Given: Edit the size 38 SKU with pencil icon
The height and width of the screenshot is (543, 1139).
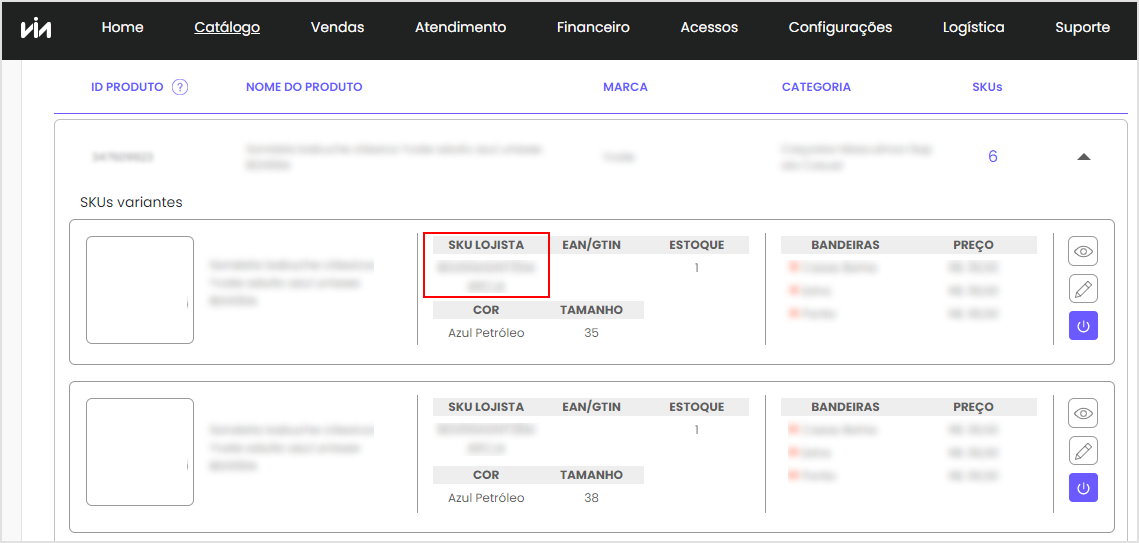Looking at the screenshot, I should click(x=1083, y=451).
